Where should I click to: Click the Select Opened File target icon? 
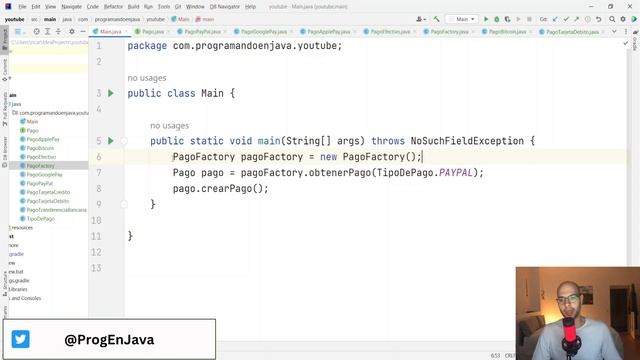pyautogui.click(x=36, y=31)
